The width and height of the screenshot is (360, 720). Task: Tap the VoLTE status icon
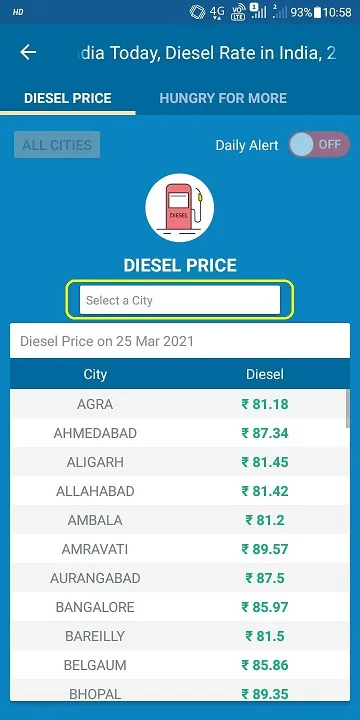pos(238,12)
